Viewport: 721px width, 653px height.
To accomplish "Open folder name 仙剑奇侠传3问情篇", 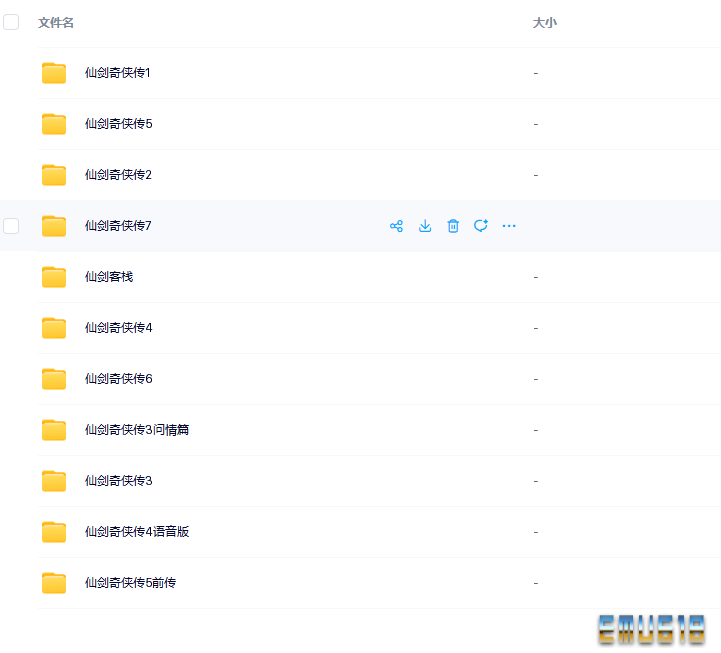I will [137, 430].
